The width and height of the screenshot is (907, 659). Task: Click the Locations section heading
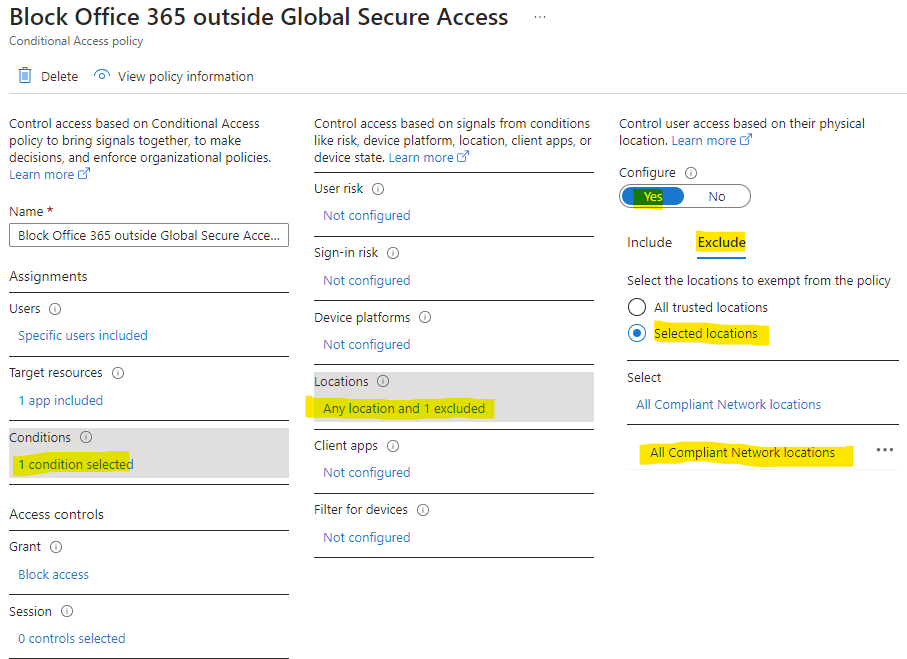(x=341, y=382)
